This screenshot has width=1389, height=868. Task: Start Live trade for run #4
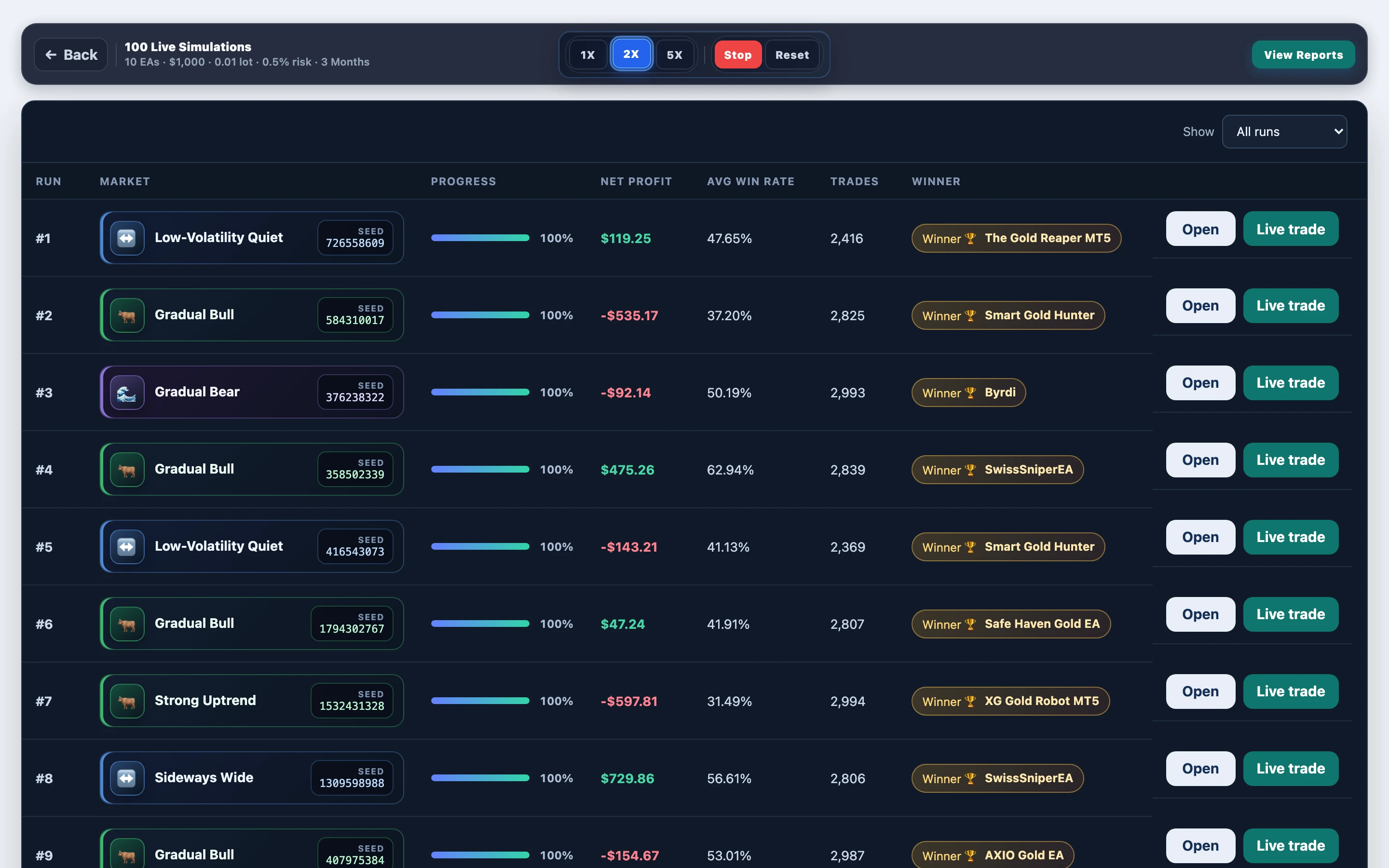[1291, 460]
